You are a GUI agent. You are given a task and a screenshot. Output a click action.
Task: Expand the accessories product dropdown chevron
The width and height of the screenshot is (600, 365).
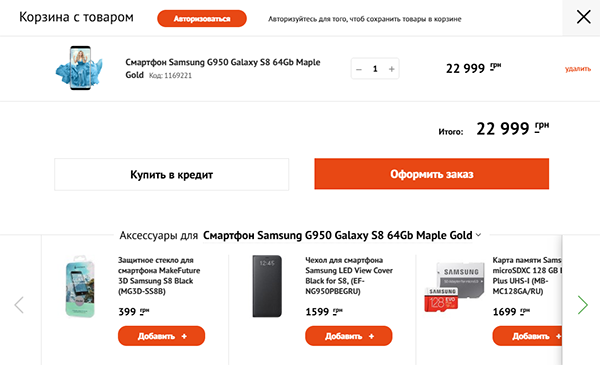(x=478, y=235)
